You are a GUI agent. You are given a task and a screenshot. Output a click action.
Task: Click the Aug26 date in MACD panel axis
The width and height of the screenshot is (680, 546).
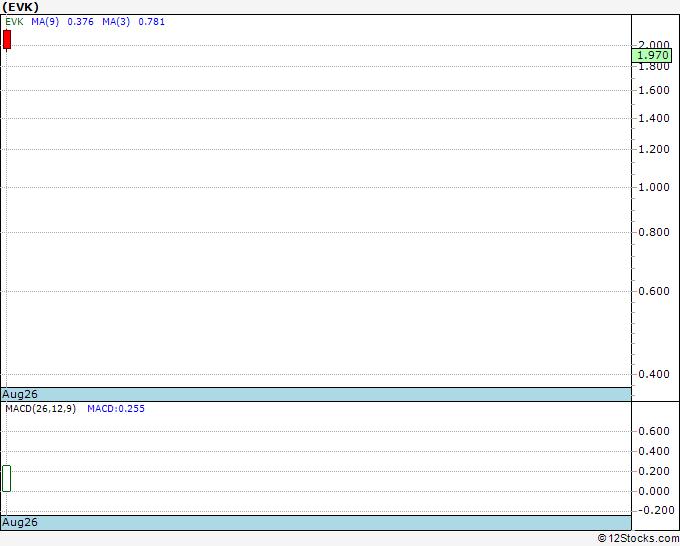pyautogui.click(x=20, y=522)
